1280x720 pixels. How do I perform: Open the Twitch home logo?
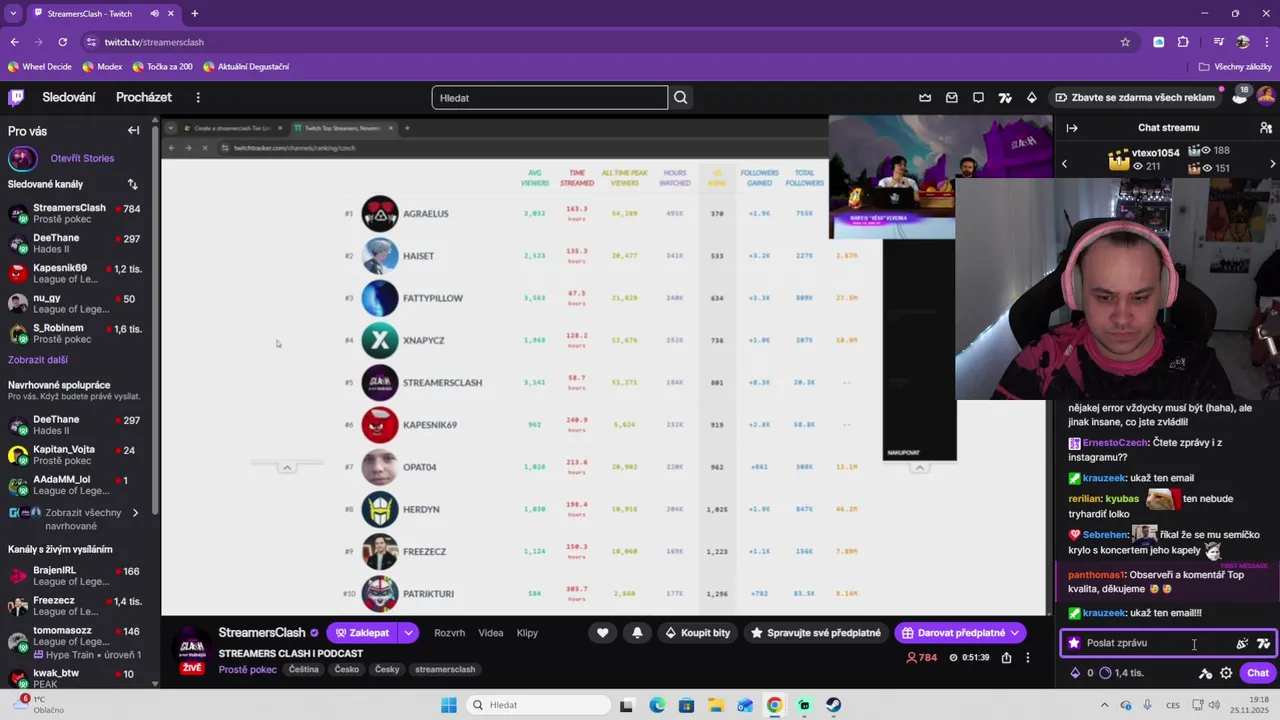coord(16,97)
